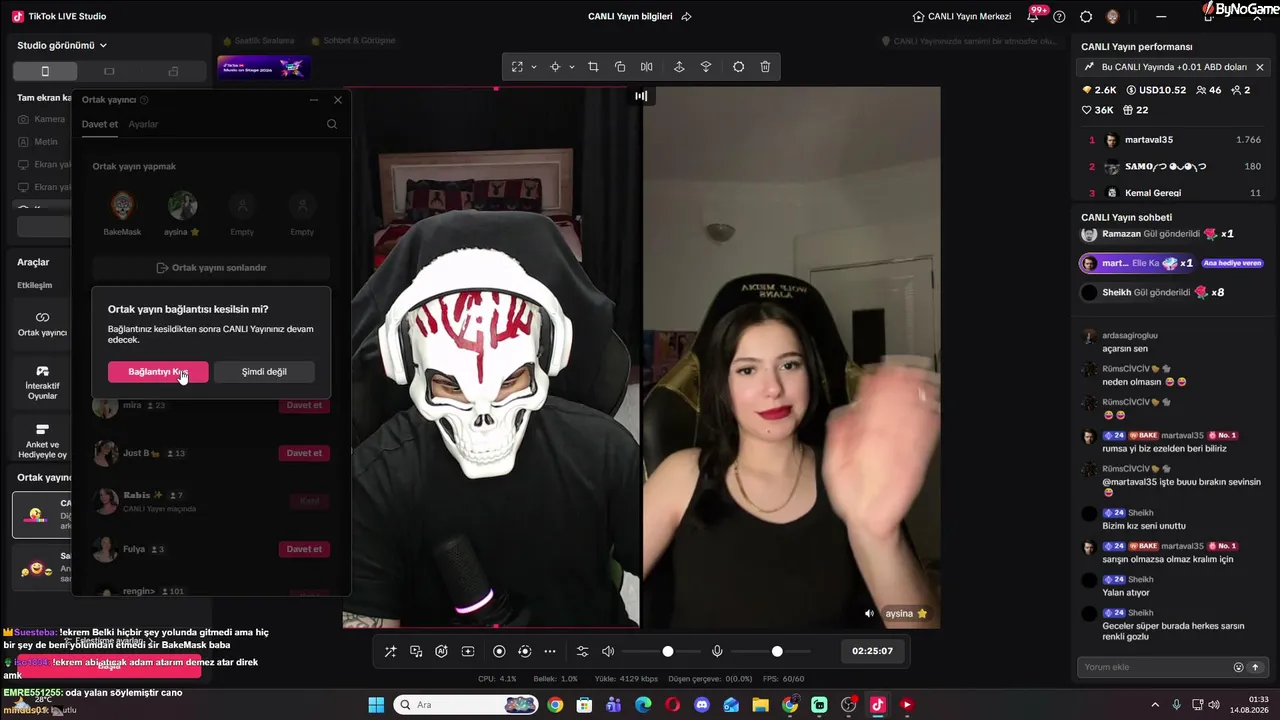Viewport: 1280px width, 720px height.
Task: Open İnteraktif Oyunlar tool
Action: [42, 382]
